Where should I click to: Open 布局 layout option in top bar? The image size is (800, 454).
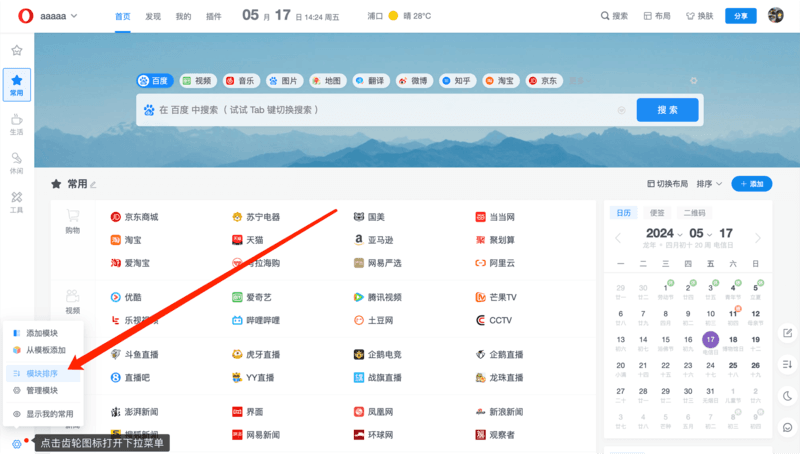pos(657,16)
